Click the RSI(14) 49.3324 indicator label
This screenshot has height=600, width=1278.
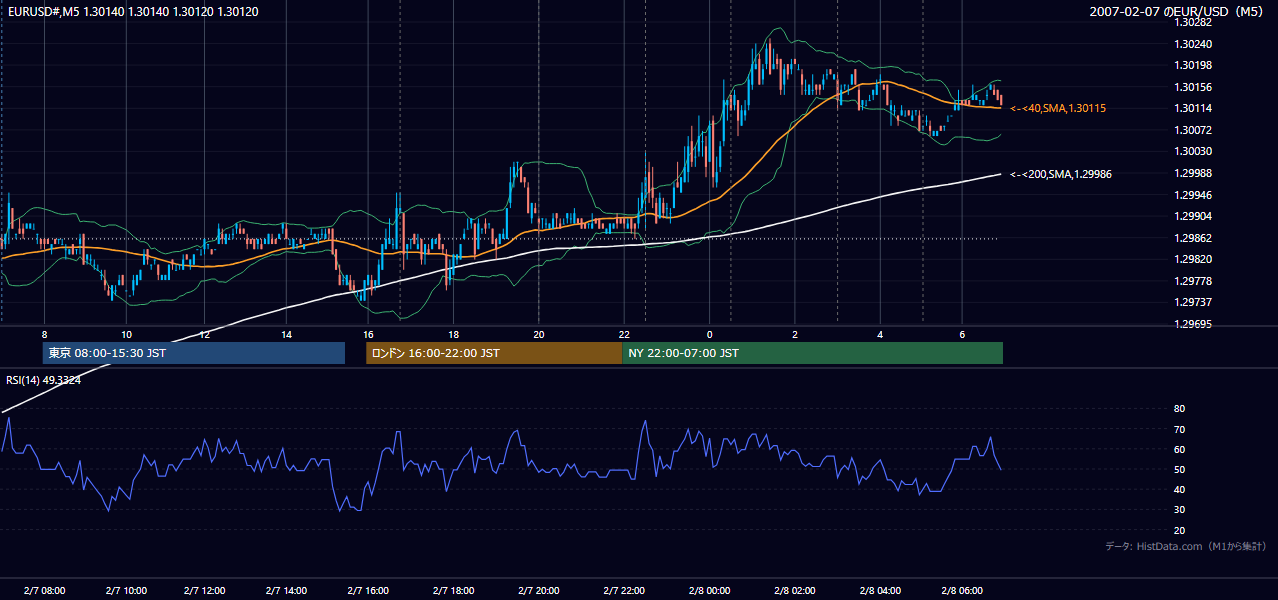(44, 380)
